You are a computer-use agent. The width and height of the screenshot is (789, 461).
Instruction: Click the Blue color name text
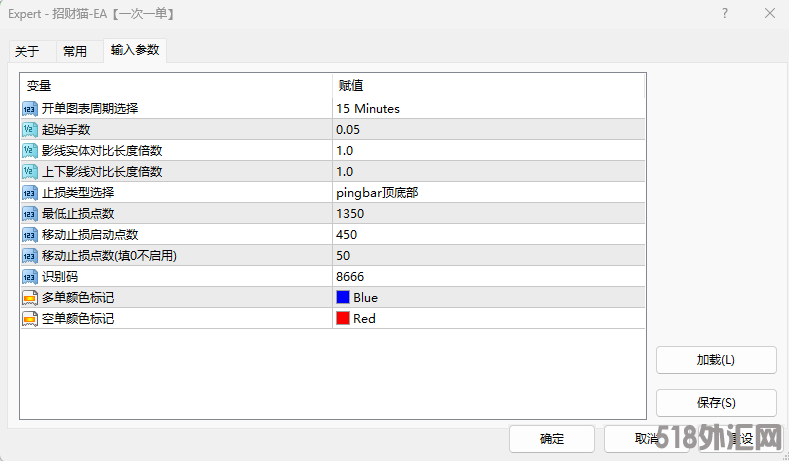pyautogui.click(x=365, y=298)
